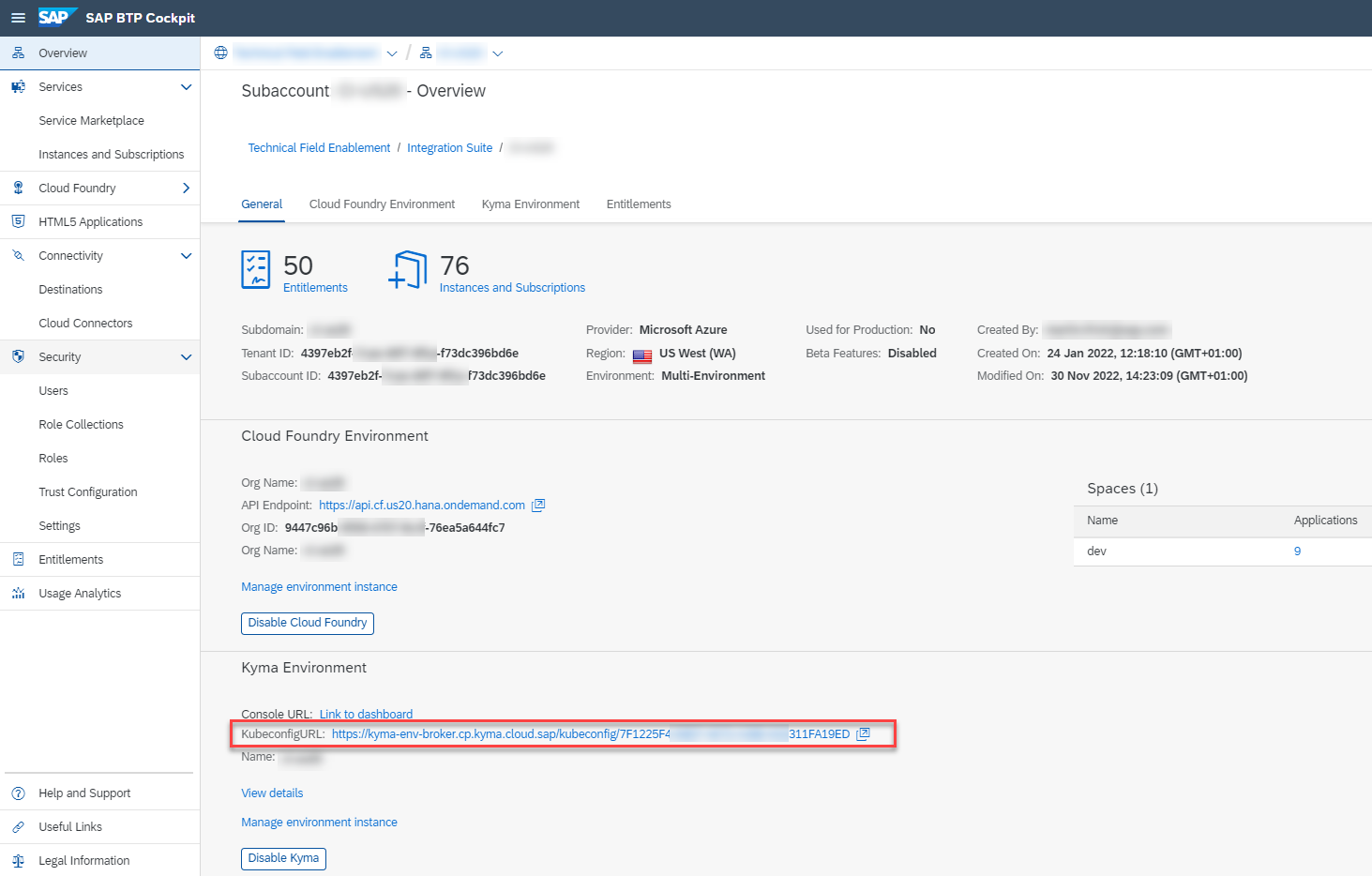
Task: Open API Endpoint in new window icon
Action: 538,506
